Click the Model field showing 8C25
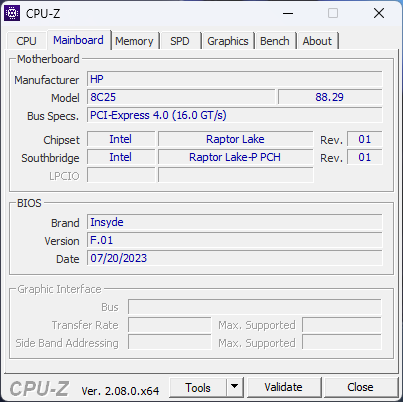The image size is (403, 402). [181, 97]
